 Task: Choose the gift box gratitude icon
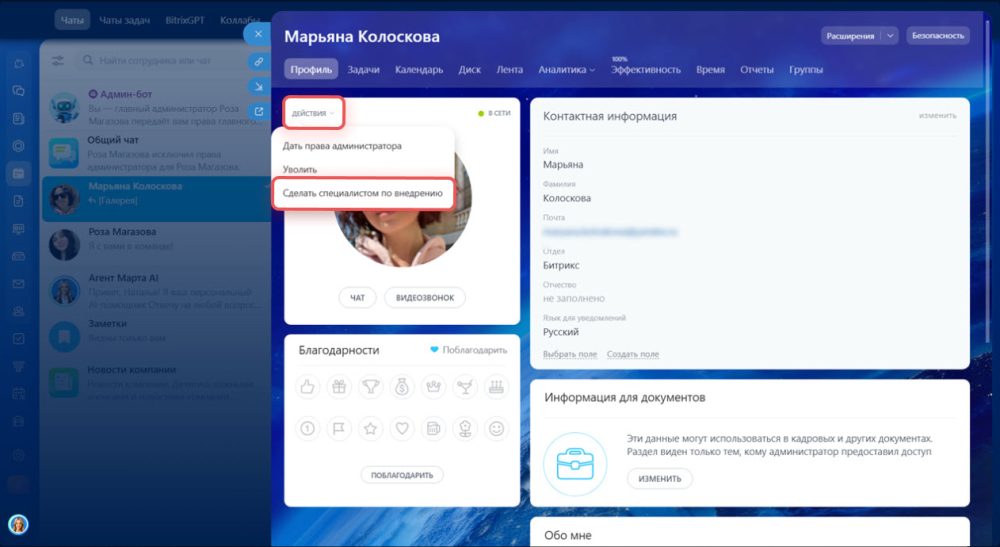coord(339,387)
